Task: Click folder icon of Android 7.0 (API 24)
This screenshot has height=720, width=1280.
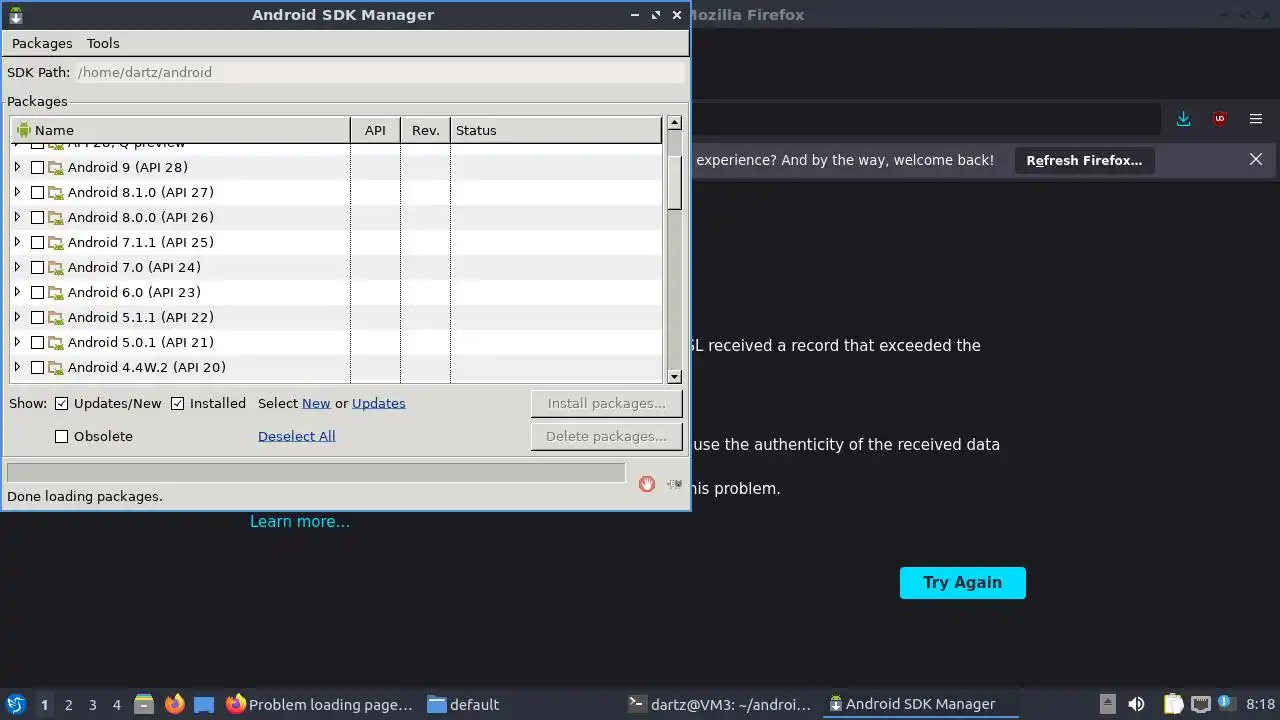Action: [x=56, y=268]
